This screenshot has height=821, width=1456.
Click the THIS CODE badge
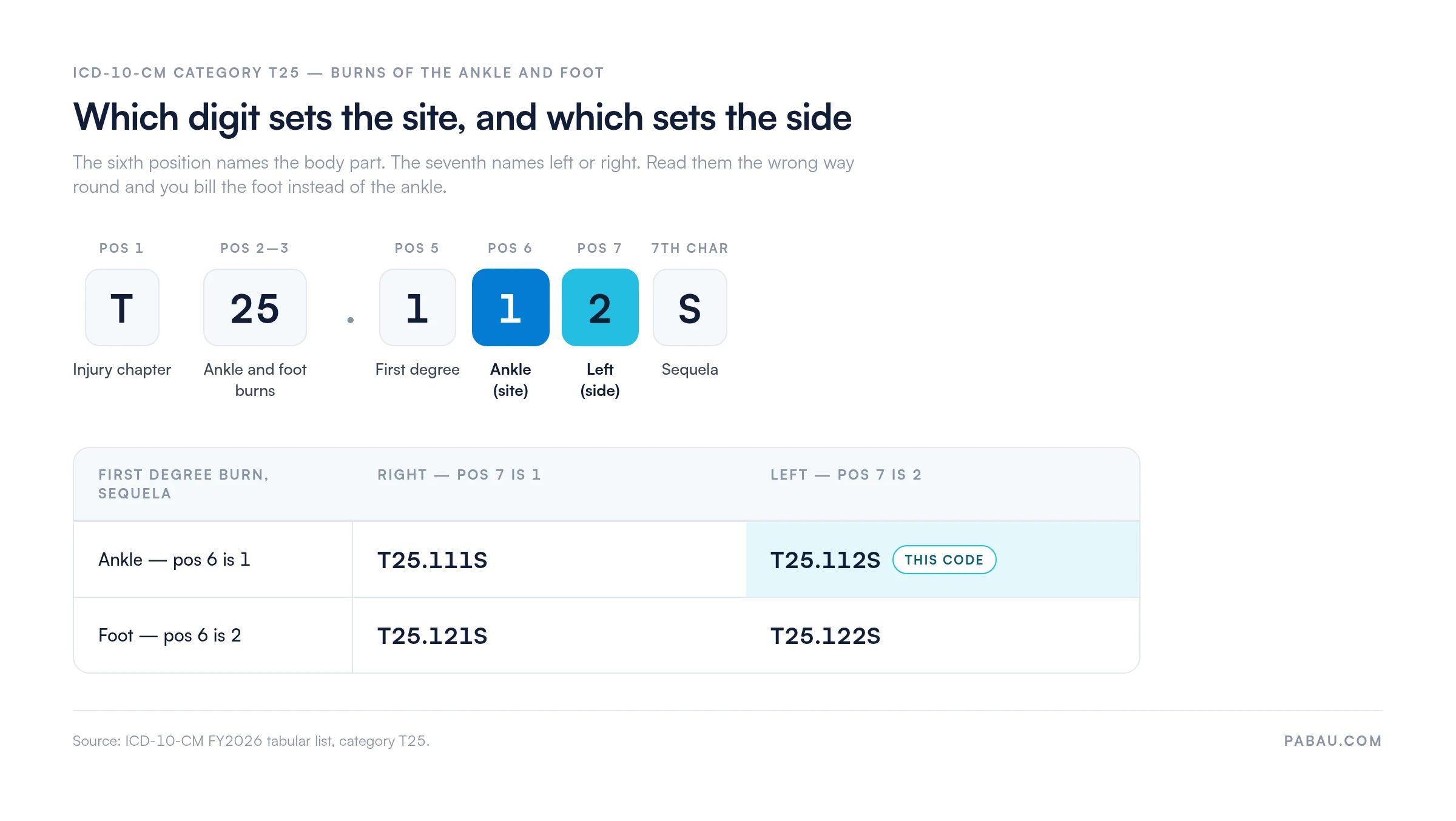(x=944, y=560)
